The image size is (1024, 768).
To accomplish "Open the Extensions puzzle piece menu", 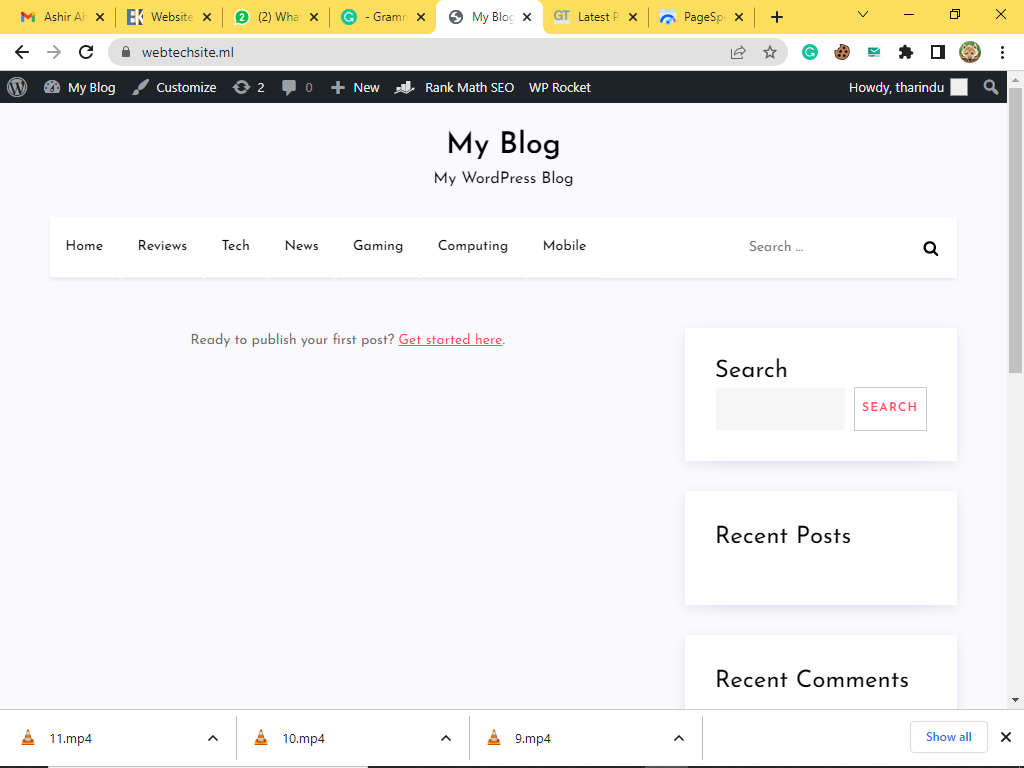I will [906, 52].
